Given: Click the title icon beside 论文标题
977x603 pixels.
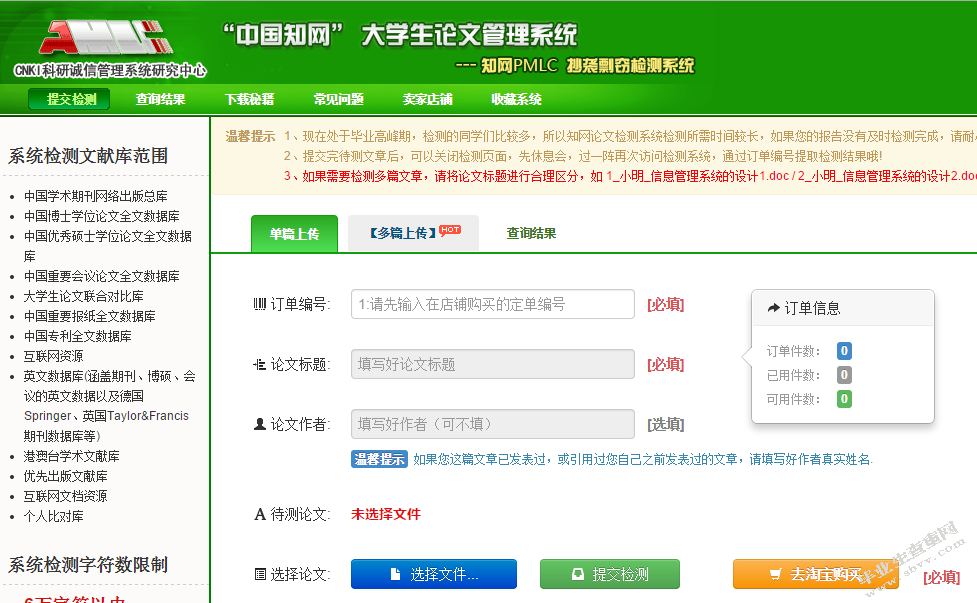Looking at the screenshot, I should tap(260, 364).
